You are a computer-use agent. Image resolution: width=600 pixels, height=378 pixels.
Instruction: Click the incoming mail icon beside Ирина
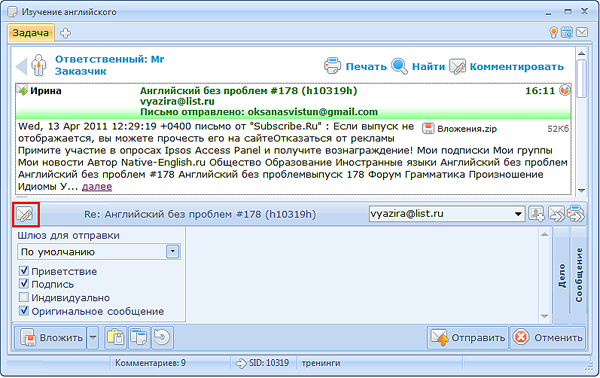pos(23,90)
